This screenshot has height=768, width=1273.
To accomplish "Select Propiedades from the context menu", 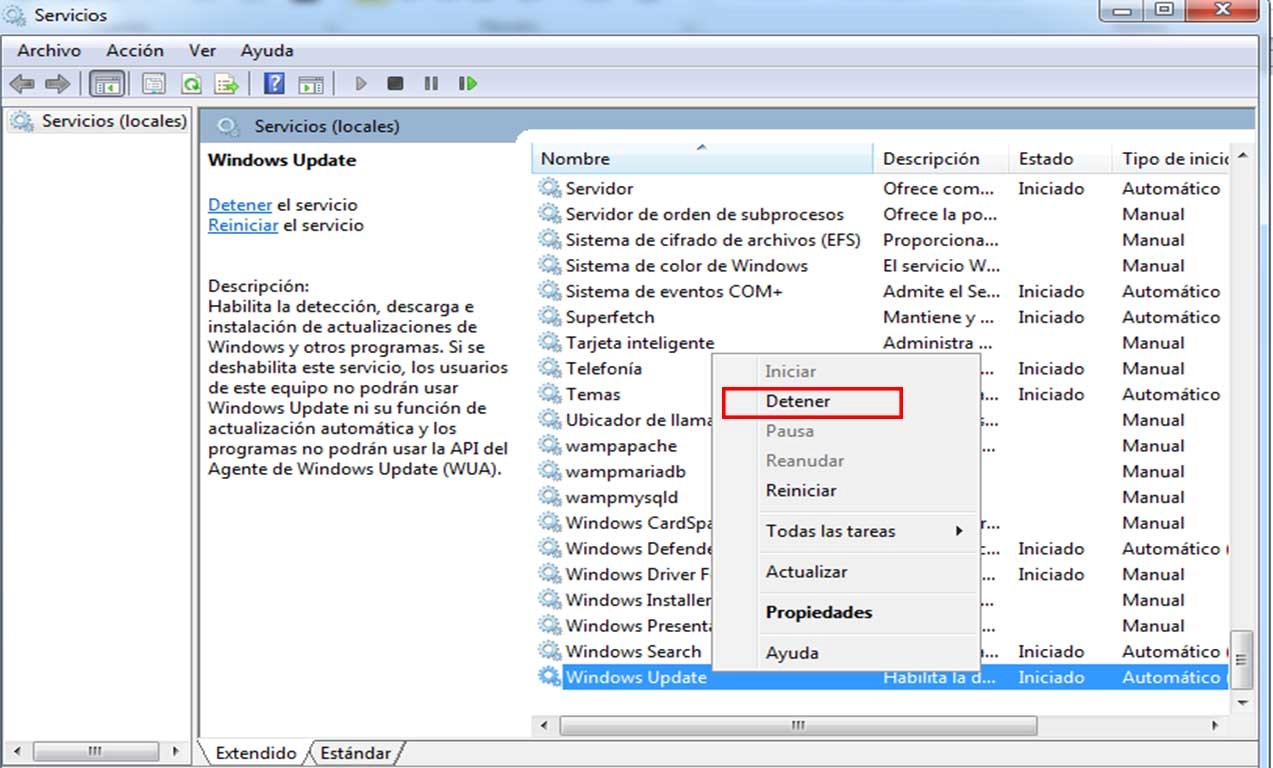I will coord(820,612).
